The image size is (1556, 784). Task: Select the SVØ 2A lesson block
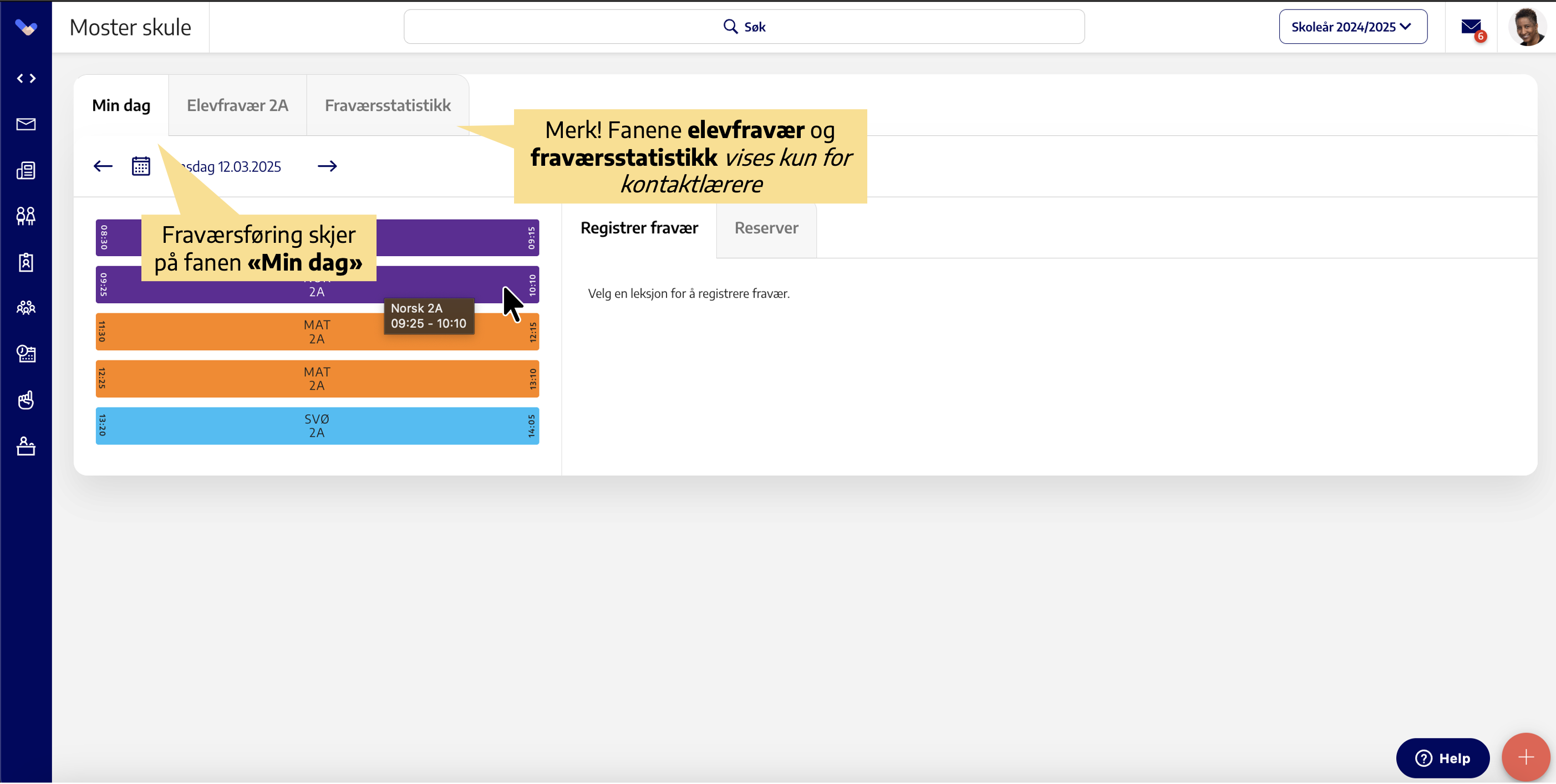click(x=317, y=426)
